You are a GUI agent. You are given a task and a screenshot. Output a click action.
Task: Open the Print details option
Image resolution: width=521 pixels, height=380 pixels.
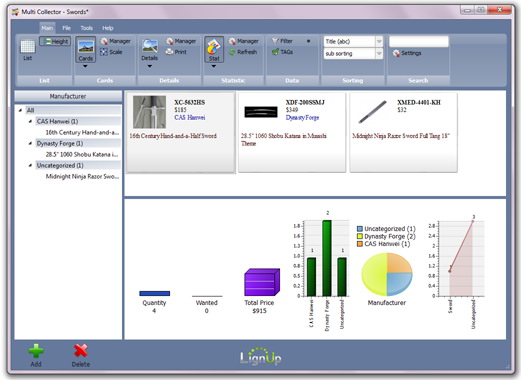[170, 52]
